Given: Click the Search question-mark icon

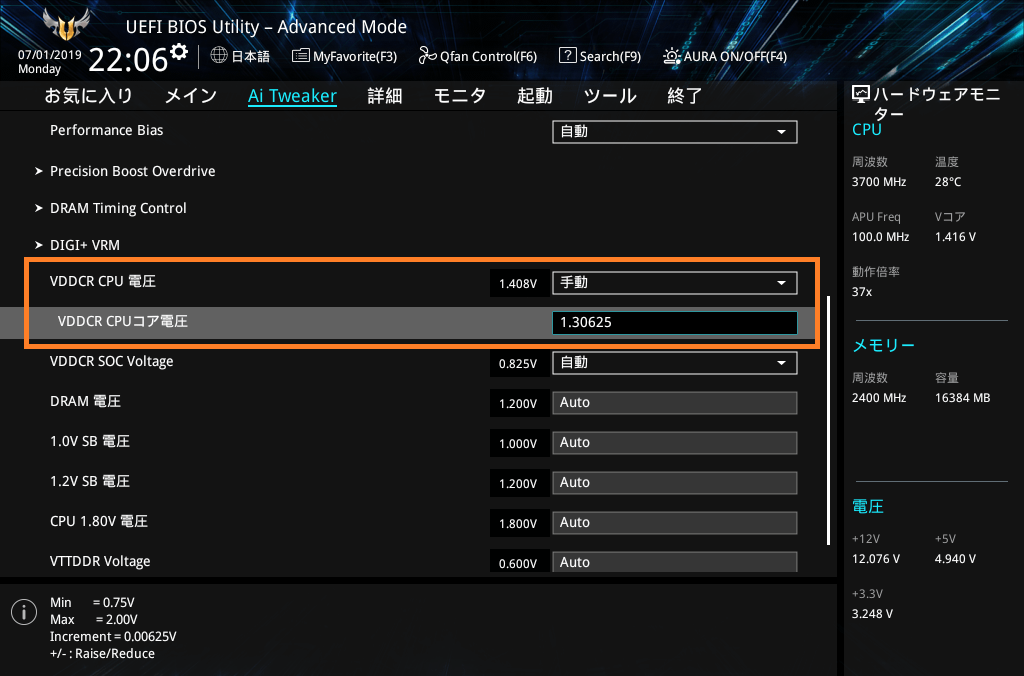Looking at the screenshot, I should point(568,56).
